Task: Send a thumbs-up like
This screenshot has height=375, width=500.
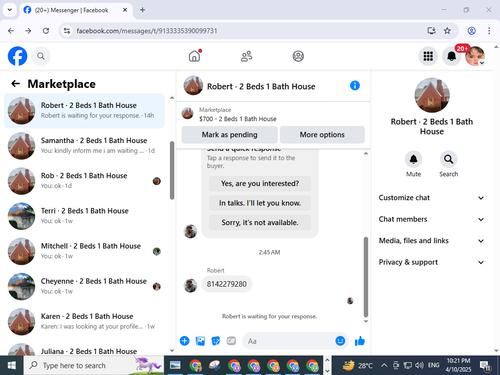Action: click(360, 341)
